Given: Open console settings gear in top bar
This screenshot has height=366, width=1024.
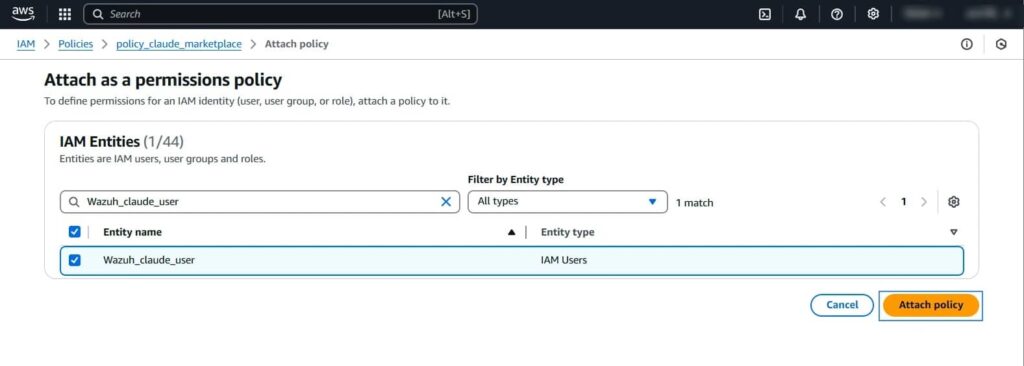Looking at the screenshot, I should click(x=873, y=14).
